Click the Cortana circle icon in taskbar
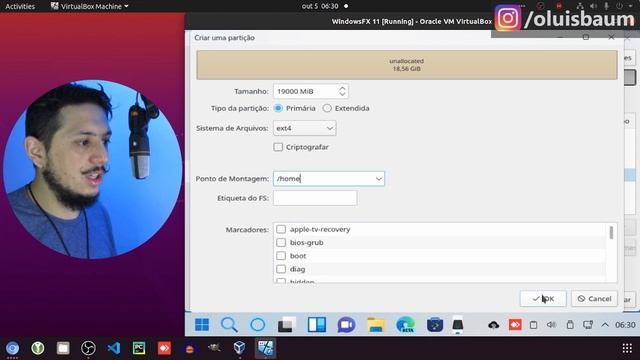This screenshot has width=640, height=360. (x=258, y=325)
